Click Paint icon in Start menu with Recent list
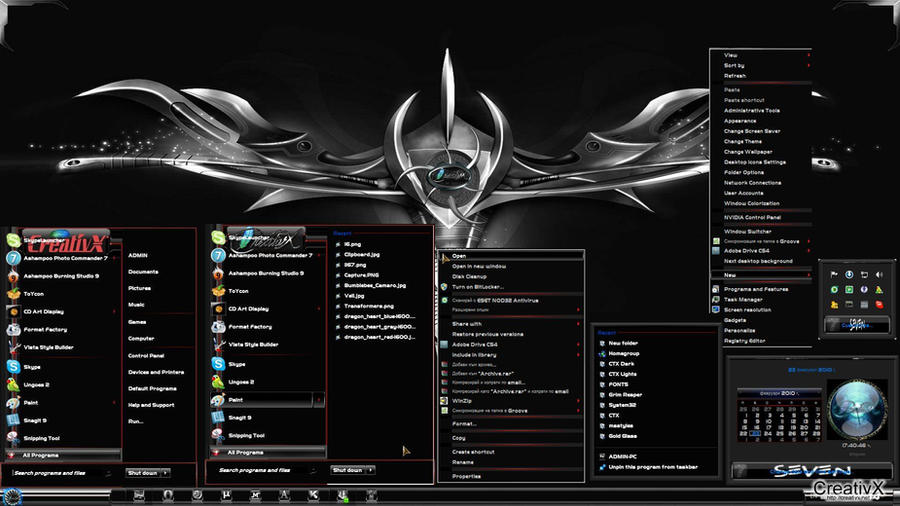Image resolution: width=900 pixels, height=506 pixels. pos(218,400)
